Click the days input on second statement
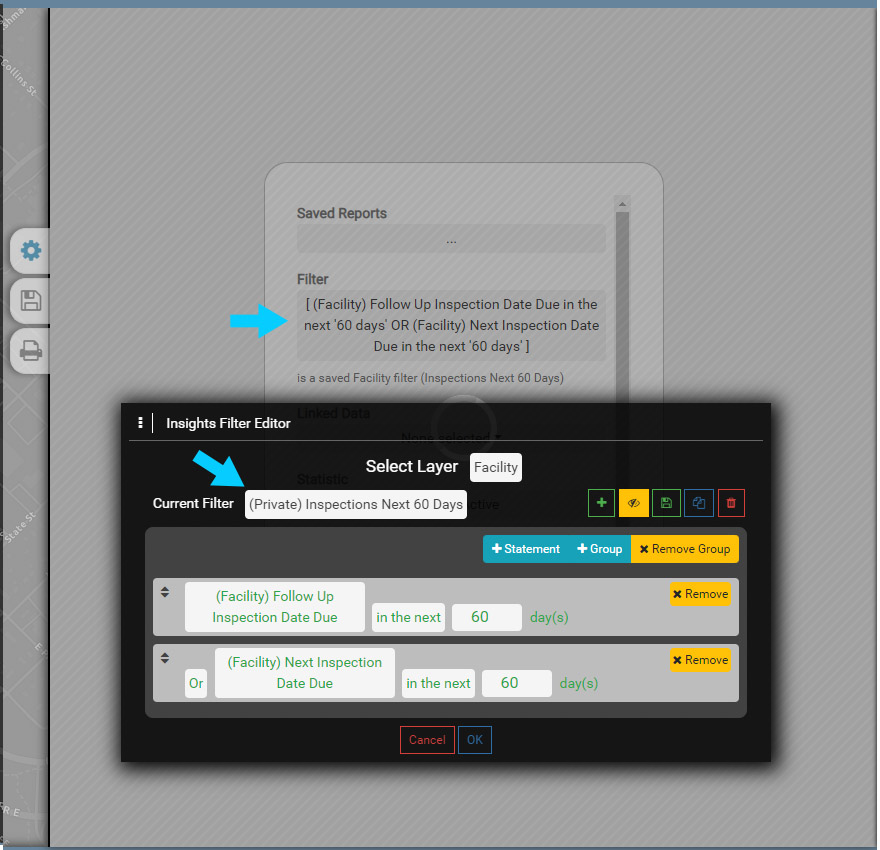880x850 pixels. pyautogui.click(x=516, y=683)
